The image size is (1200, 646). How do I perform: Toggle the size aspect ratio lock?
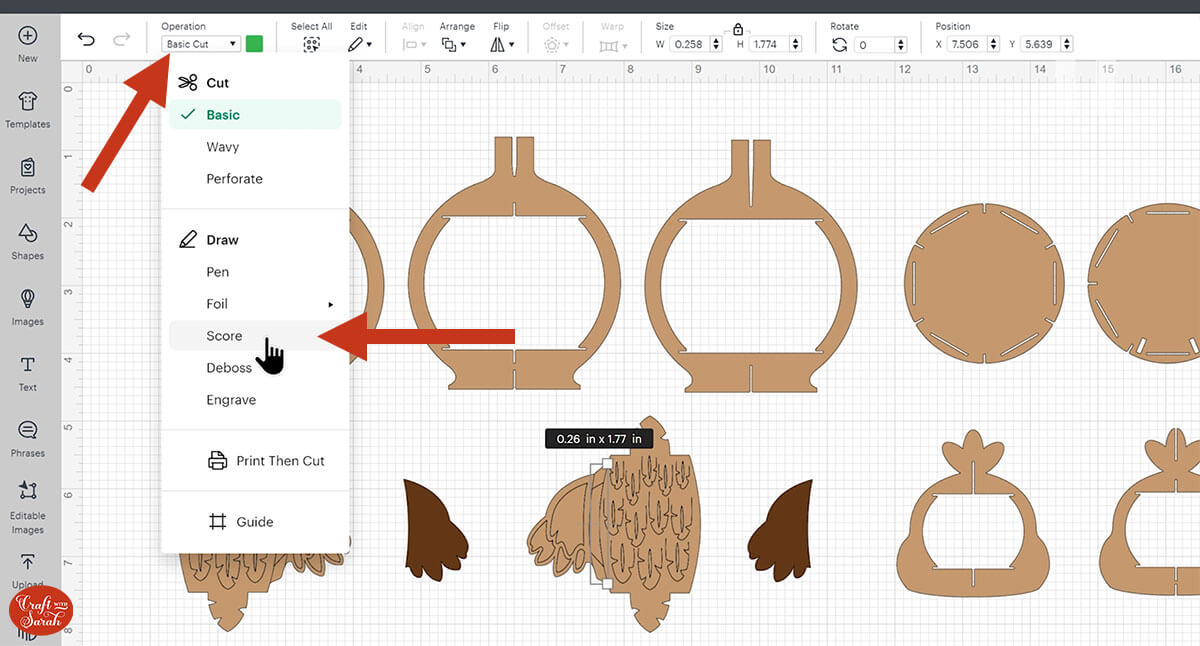point(738,29)
